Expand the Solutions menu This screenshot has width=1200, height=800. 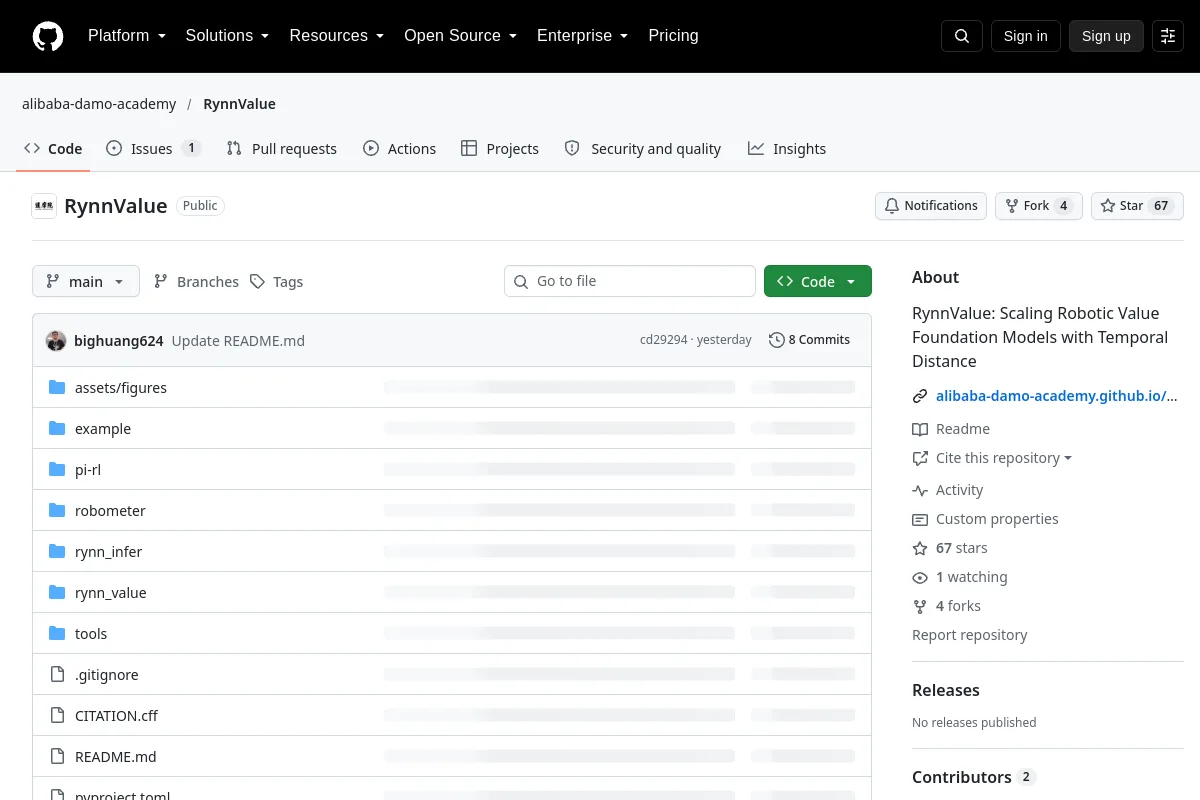pyautogui.click(x=227, y=36)
